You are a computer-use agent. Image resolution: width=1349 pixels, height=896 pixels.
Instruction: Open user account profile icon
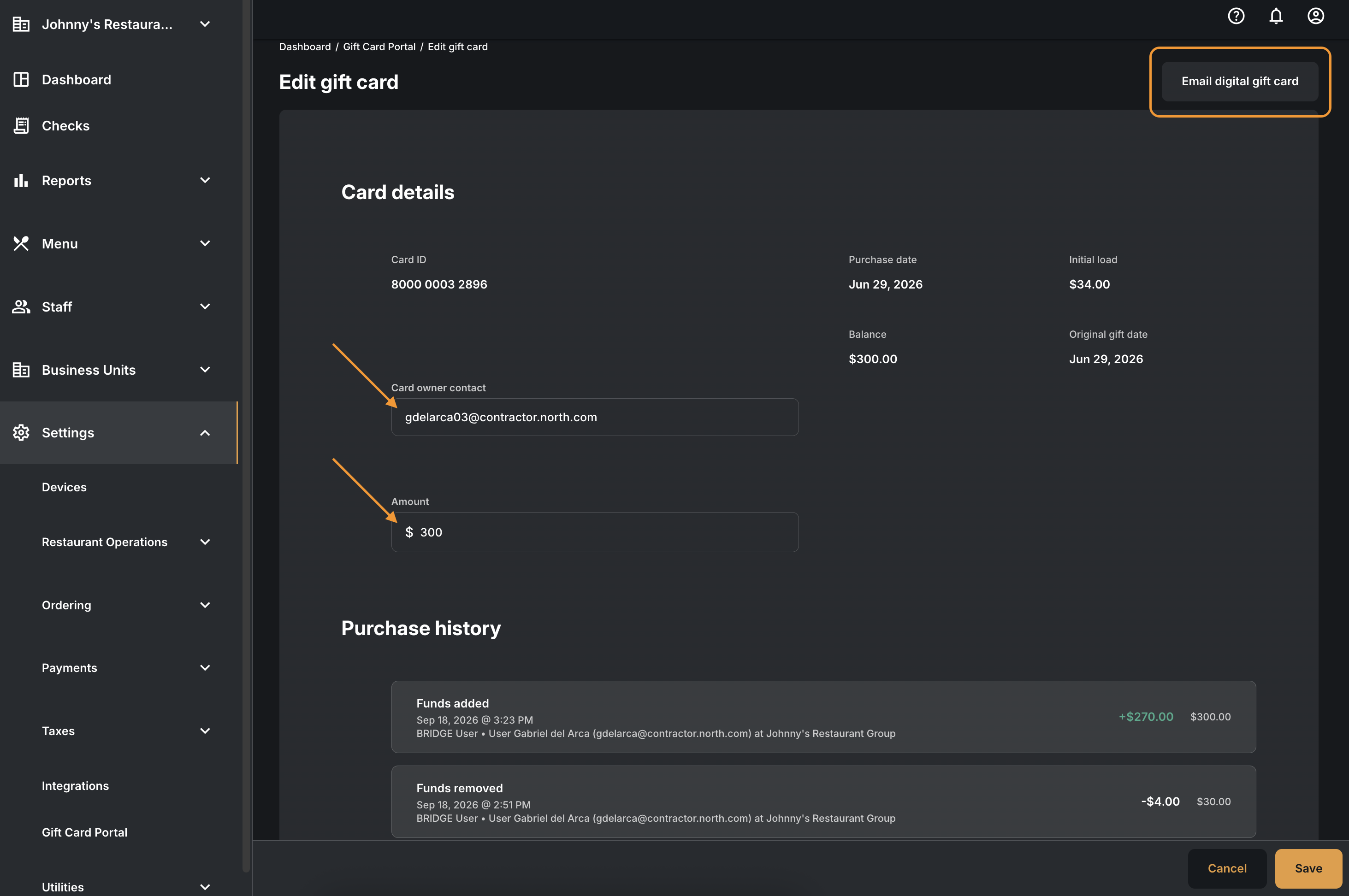pyautogui.click(x=1316, y=16)
